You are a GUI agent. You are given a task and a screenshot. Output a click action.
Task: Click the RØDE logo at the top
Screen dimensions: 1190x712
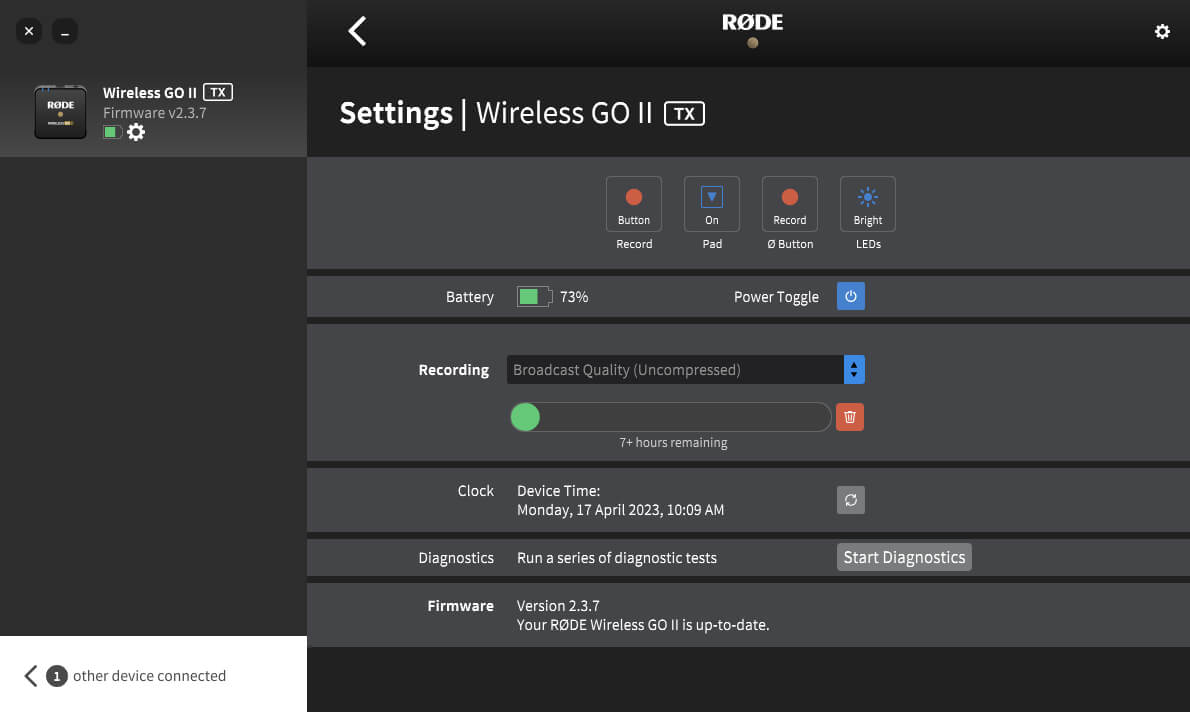[x=751, y=24]
